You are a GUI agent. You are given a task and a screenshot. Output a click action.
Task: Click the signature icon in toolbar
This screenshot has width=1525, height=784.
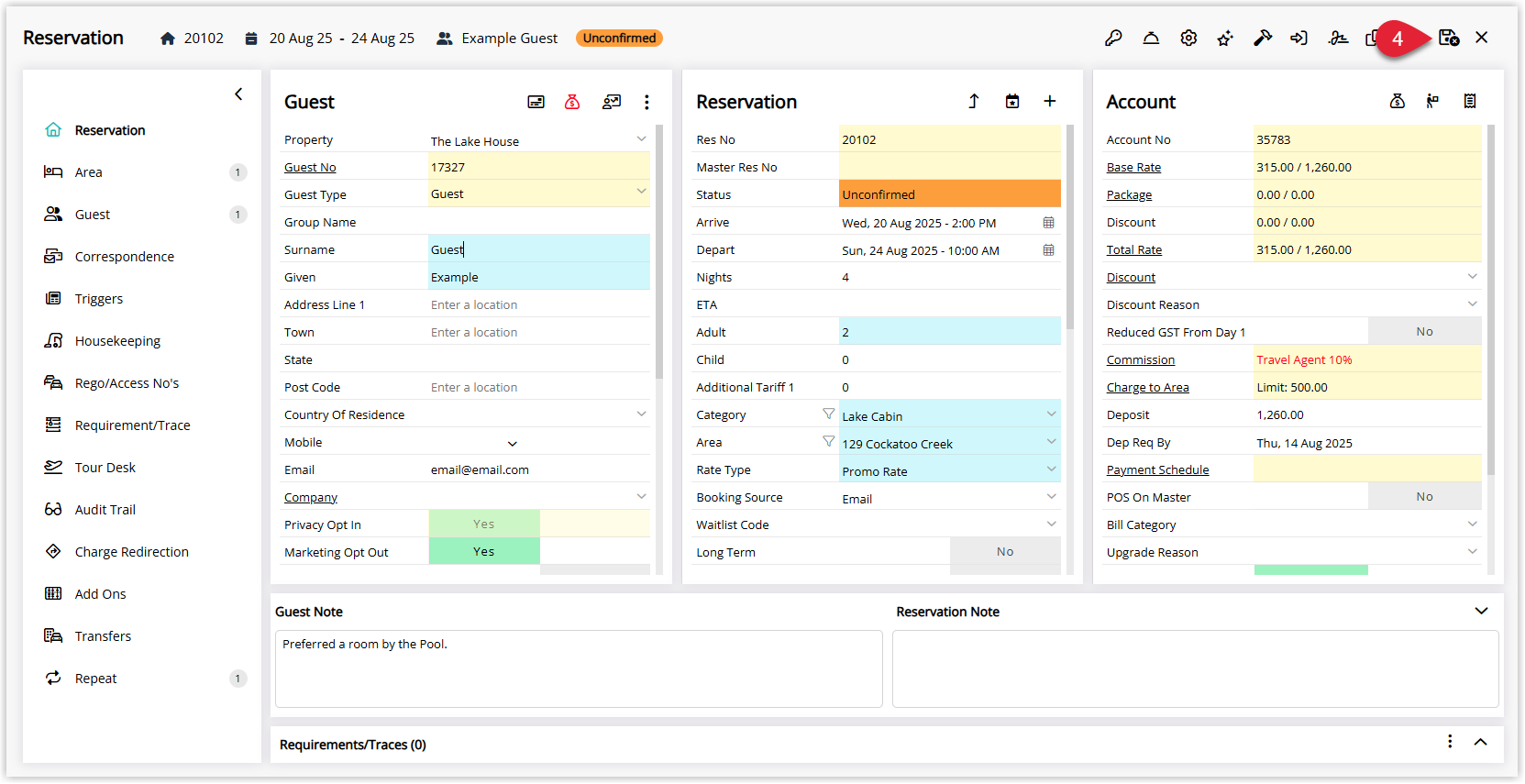[1338, 38]
